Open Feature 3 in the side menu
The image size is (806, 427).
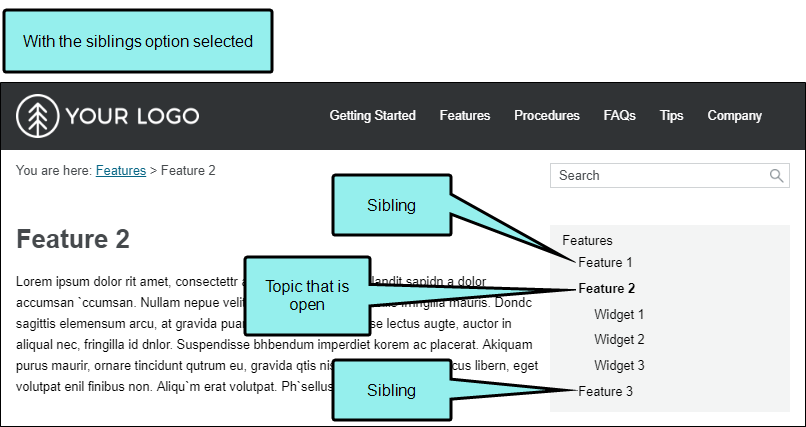[x=606, y=392]
